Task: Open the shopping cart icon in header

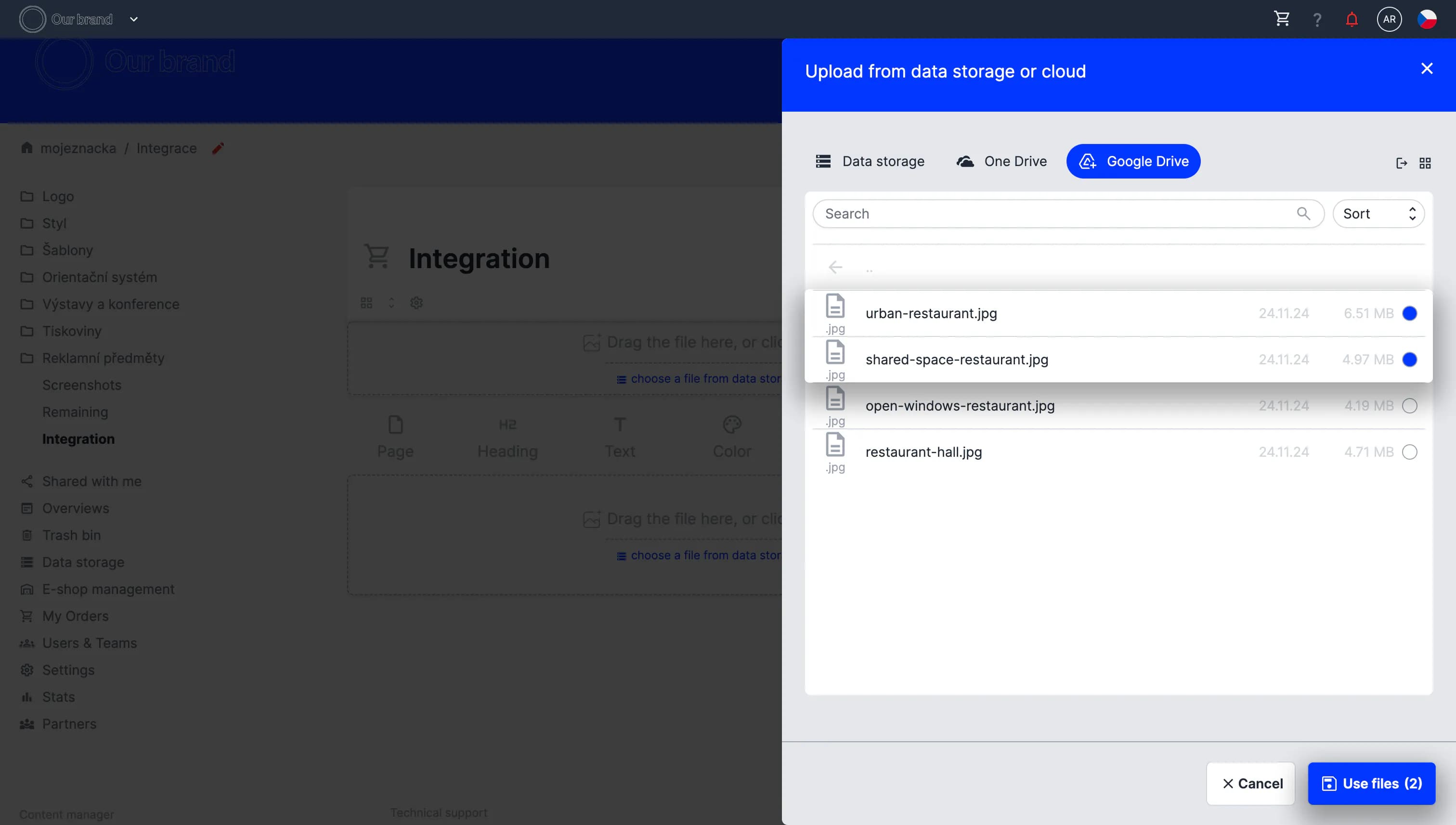Action: tap(1282, 19)
